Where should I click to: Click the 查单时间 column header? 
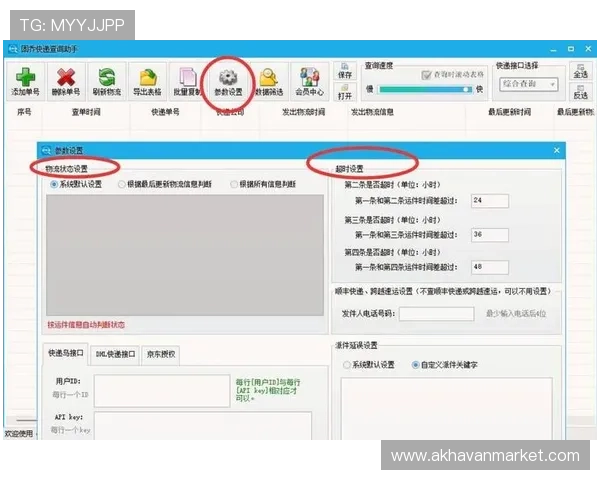tap(86, 112)
